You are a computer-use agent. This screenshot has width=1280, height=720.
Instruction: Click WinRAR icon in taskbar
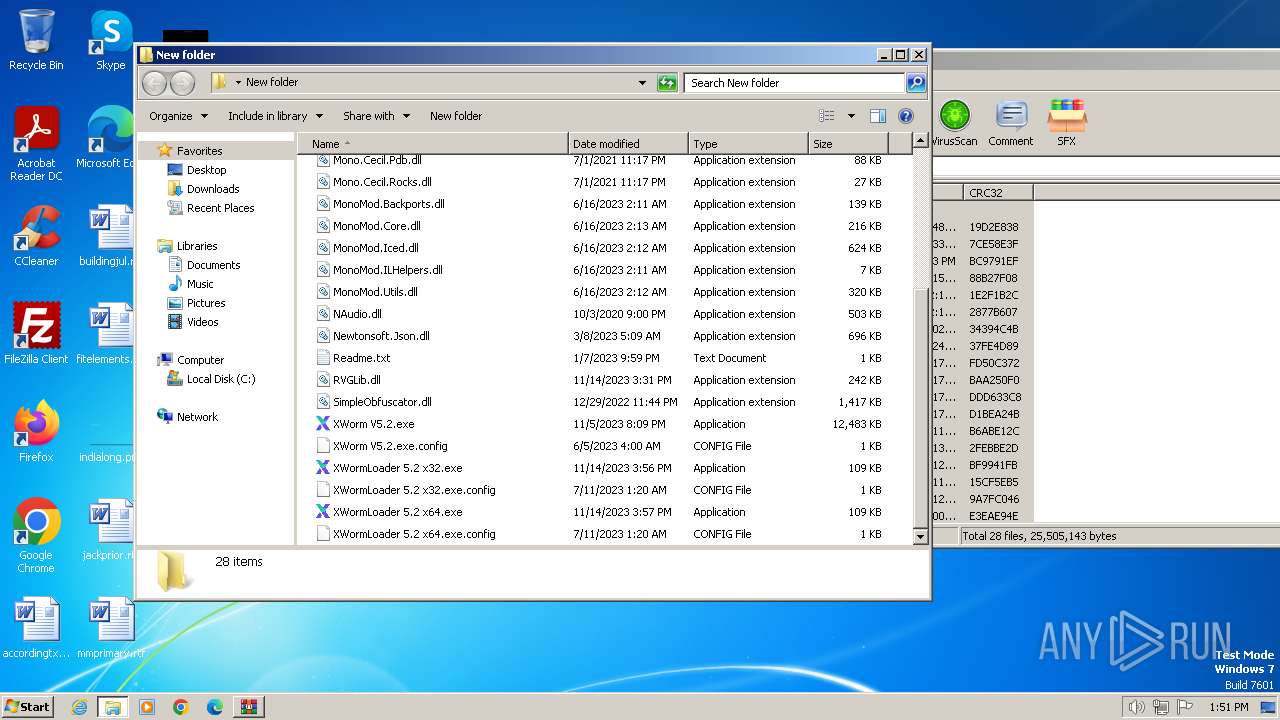pyautogui.click(x=248, y=707)
